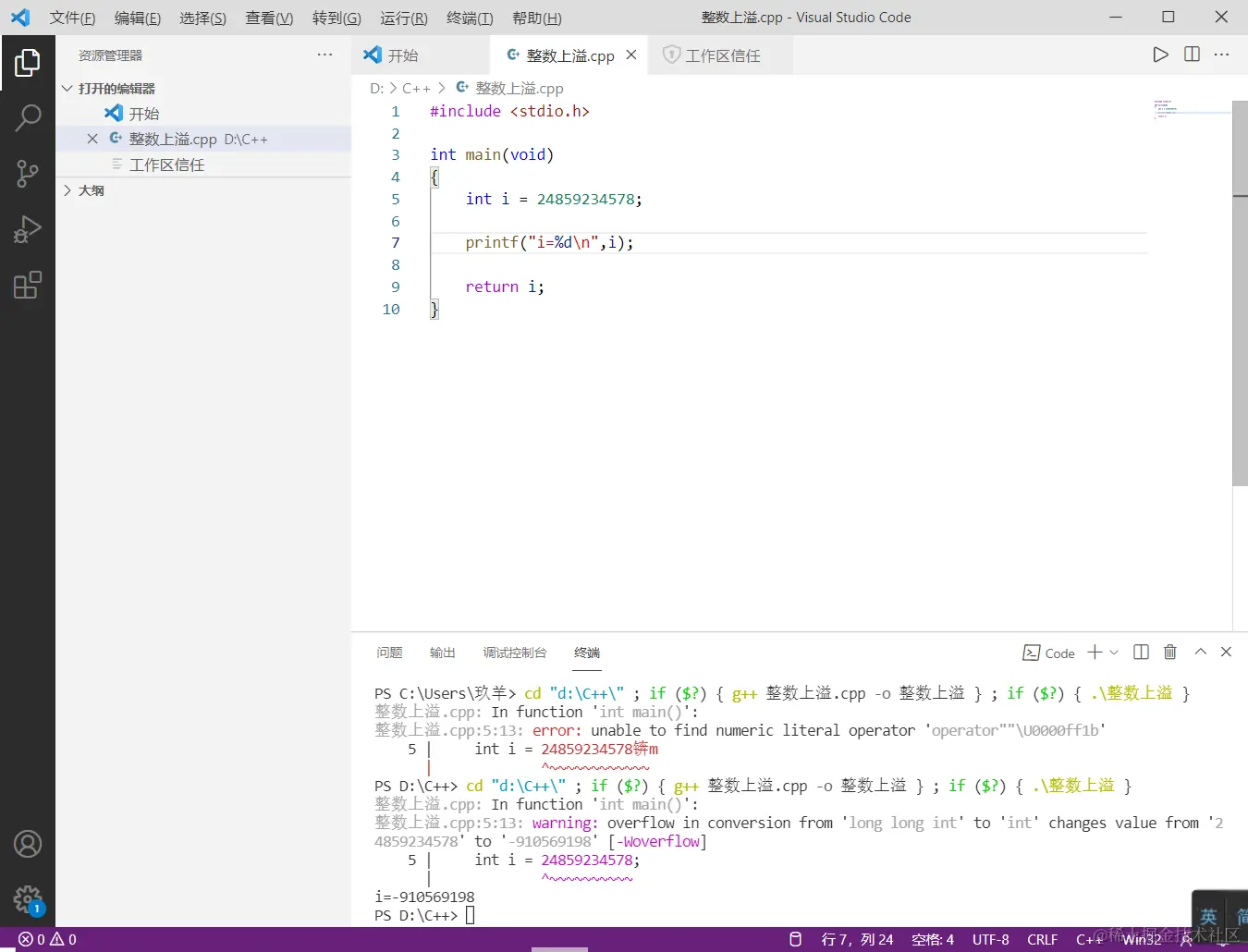The width and height of the screenshot is (1248, 952).
Task: Focus the terminal prompt cursor
Action: tap(470, 915)
